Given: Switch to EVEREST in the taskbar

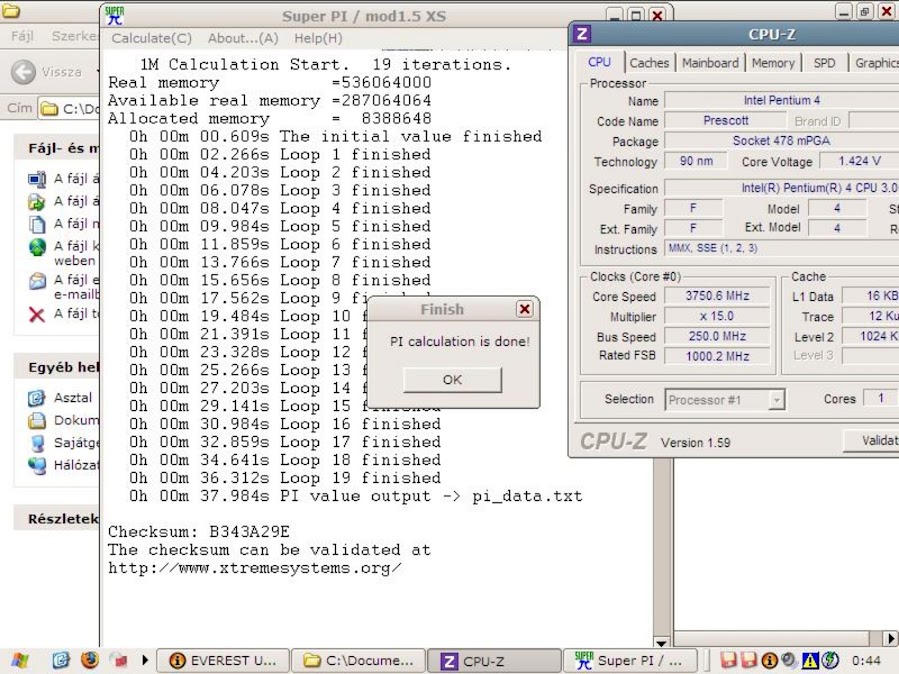Looking at the screenshot, I should [x=223, y=661].
